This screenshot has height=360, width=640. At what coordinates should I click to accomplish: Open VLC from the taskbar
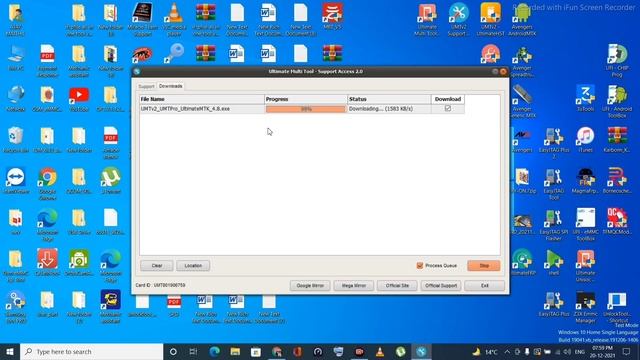(x=380, y=352)
